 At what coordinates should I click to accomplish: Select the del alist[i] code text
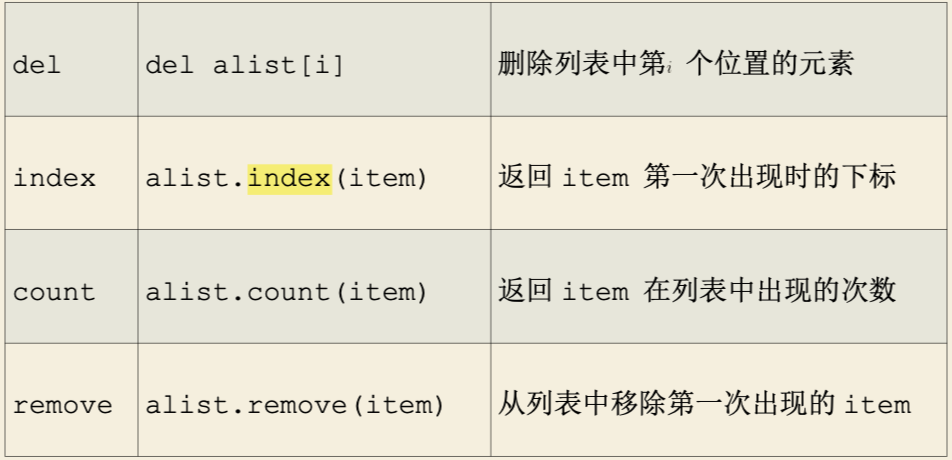coord(245,65)
